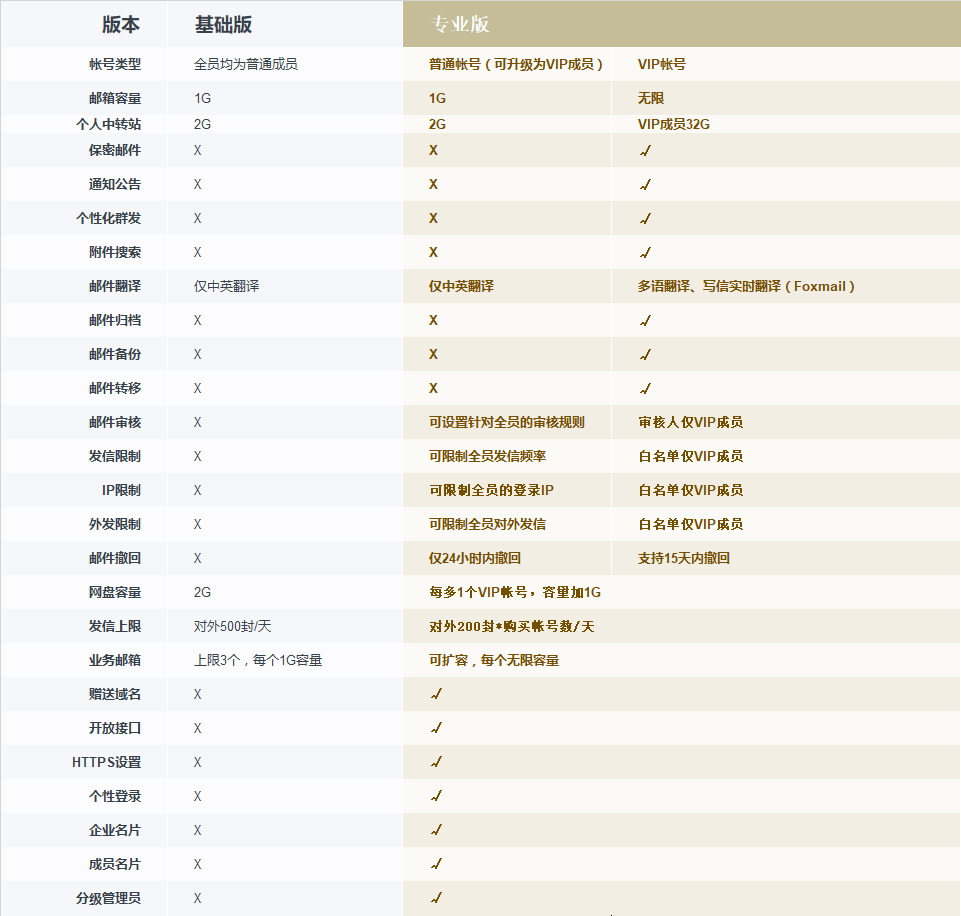Click the 对外500封/天 cell

tap(233, 626)
